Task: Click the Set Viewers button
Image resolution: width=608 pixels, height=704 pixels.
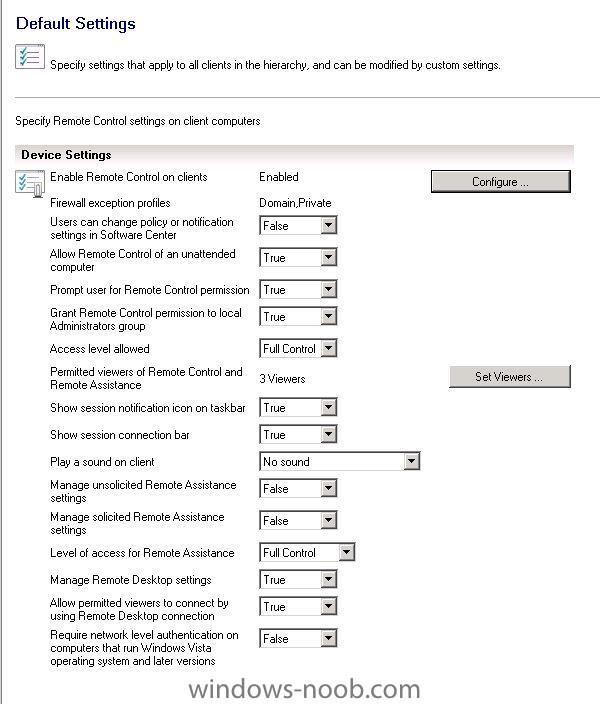Action: click(x=510, y=376)
